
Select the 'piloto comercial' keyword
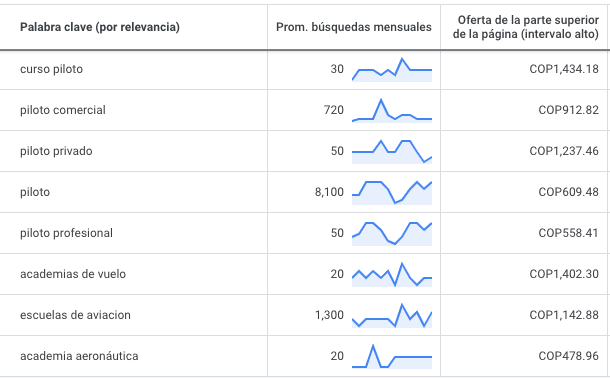click(x=63, y=110)
